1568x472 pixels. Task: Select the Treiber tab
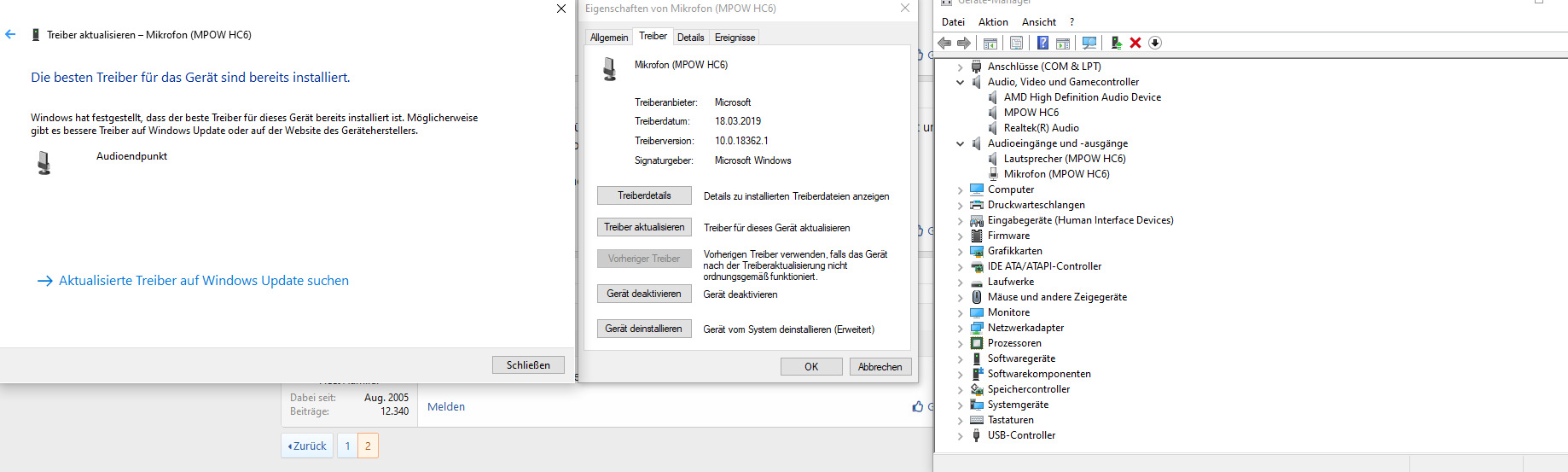point(653,36)
